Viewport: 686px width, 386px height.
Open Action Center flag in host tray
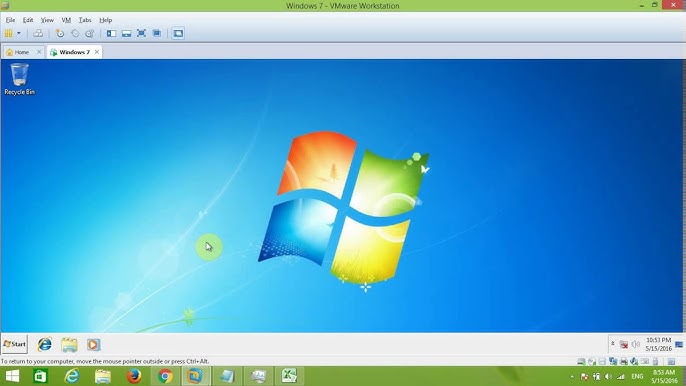coord(584,376)
